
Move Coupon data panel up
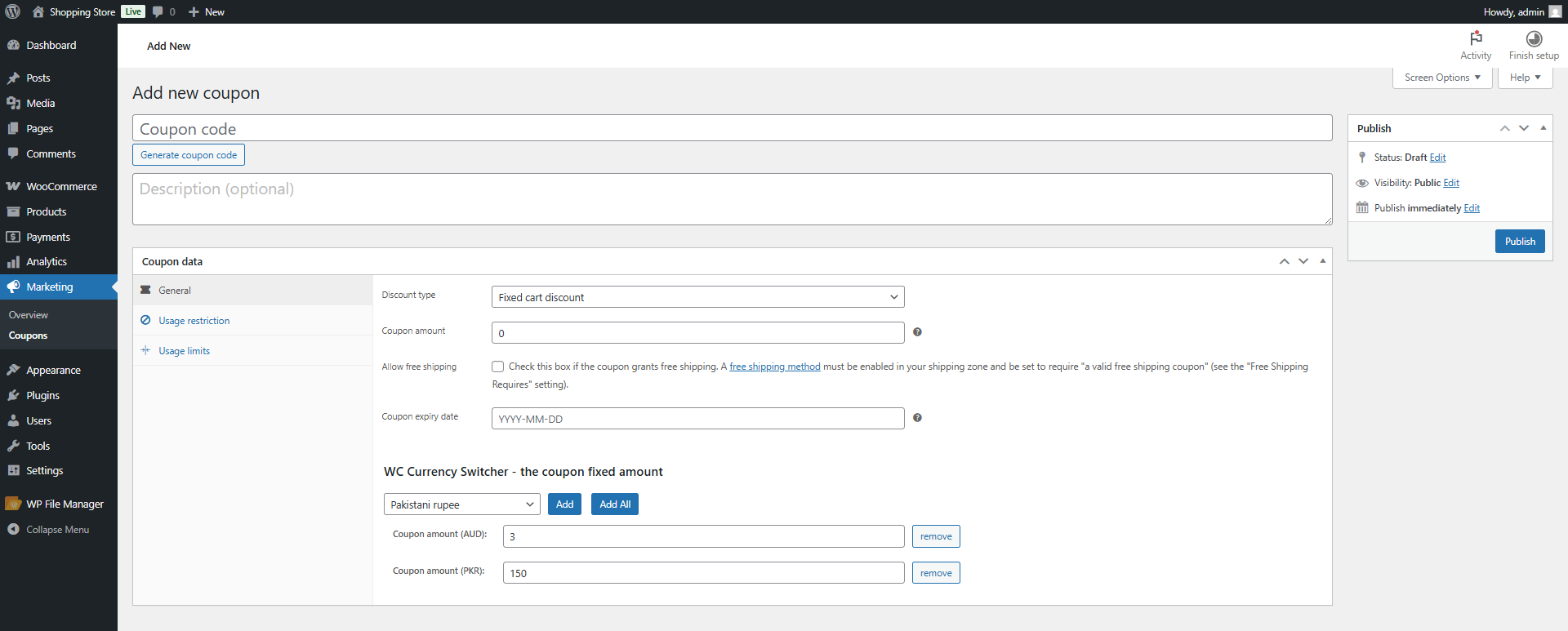[x=1285, y=261]
